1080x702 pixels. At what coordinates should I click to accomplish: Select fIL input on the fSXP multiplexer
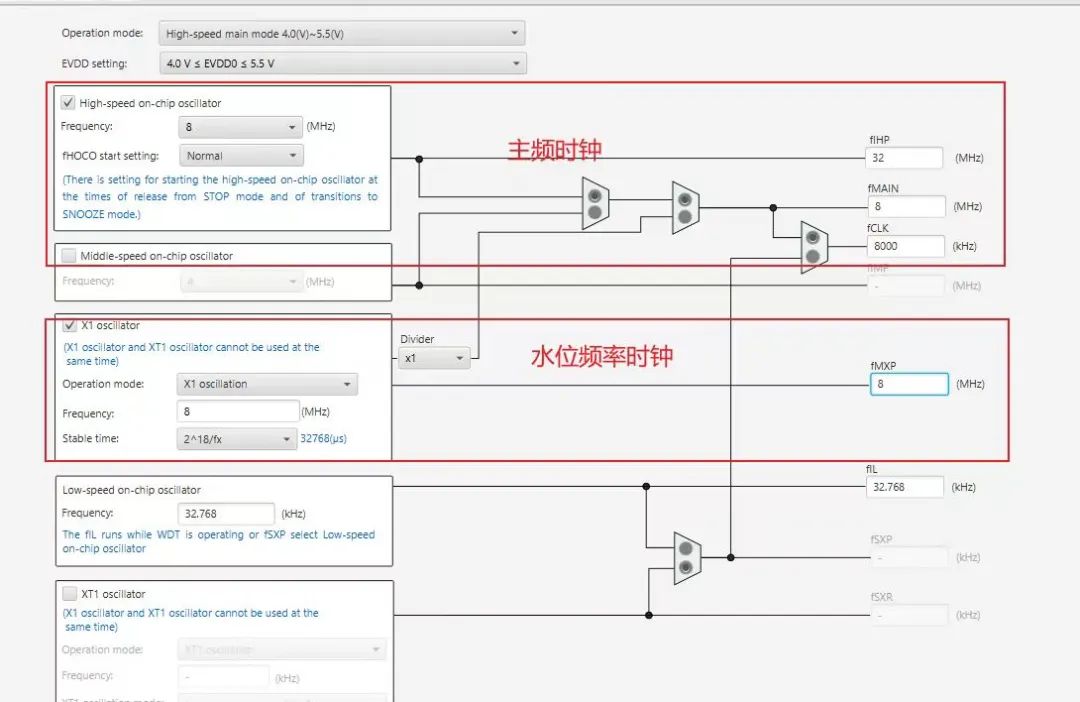[685, 549]
